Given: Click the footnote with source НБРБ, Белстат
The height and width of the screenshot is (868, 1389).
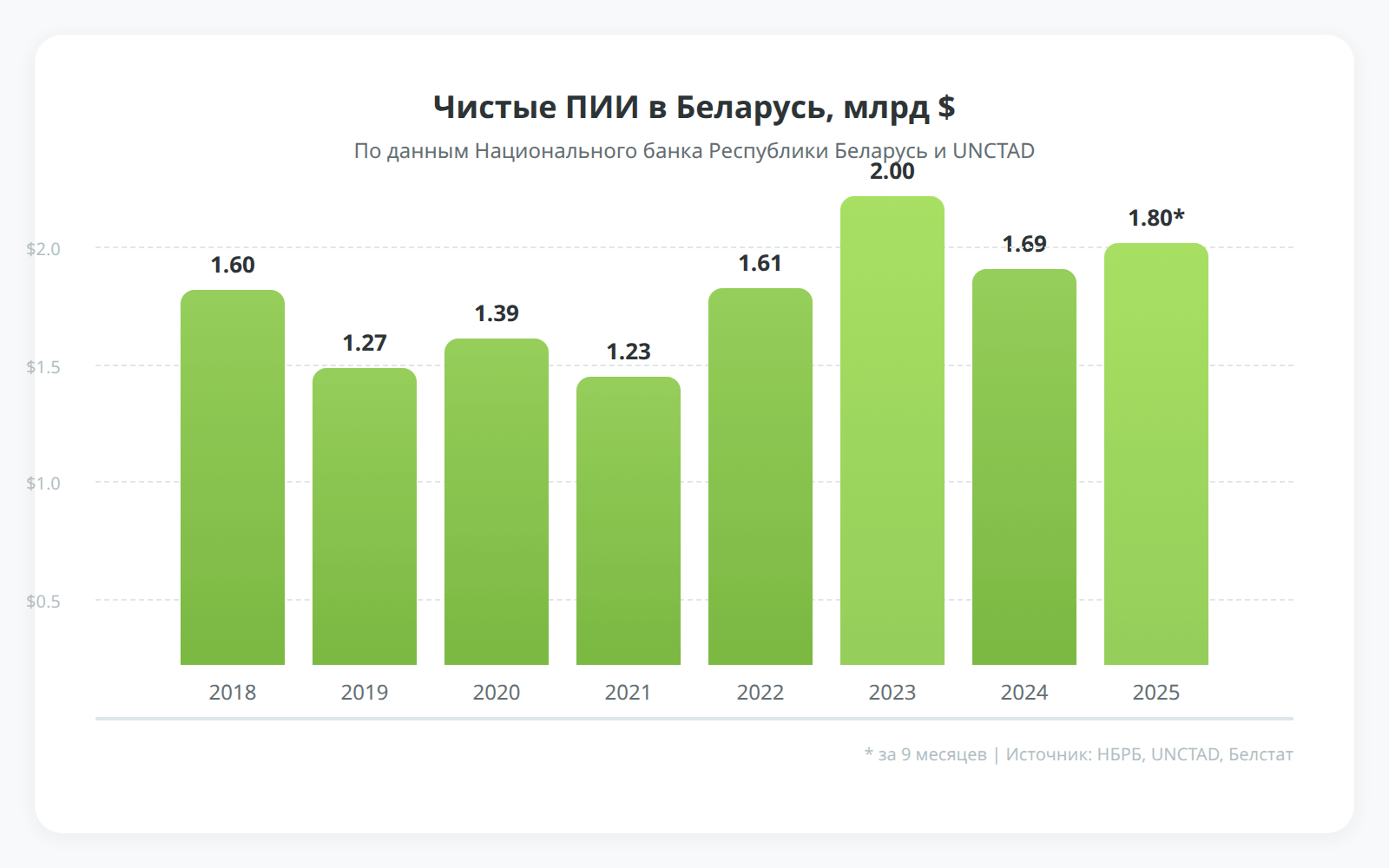Looking at the screenshot, I should tap(1079, 754).
